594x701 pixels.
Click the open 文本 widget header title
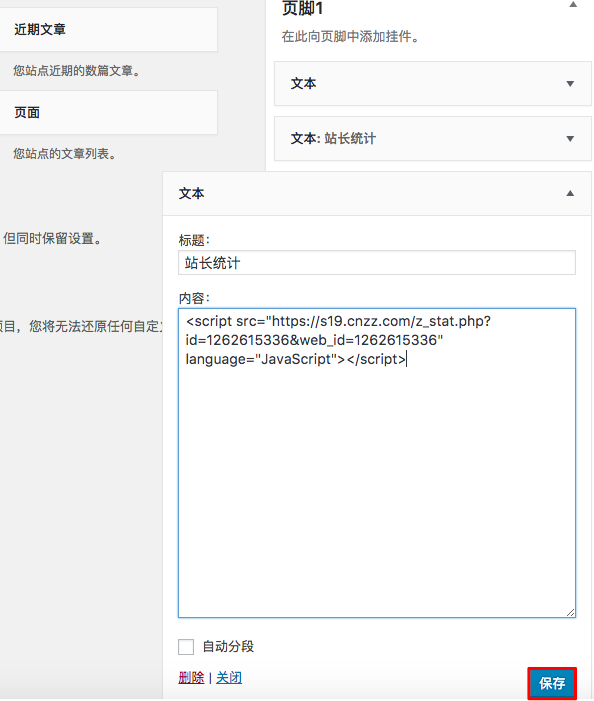tap(191, 194)
